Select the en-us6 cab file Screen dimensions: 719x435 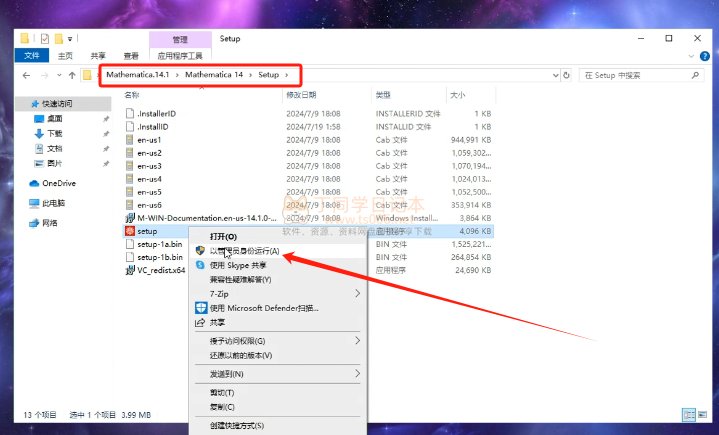point(149,205)
